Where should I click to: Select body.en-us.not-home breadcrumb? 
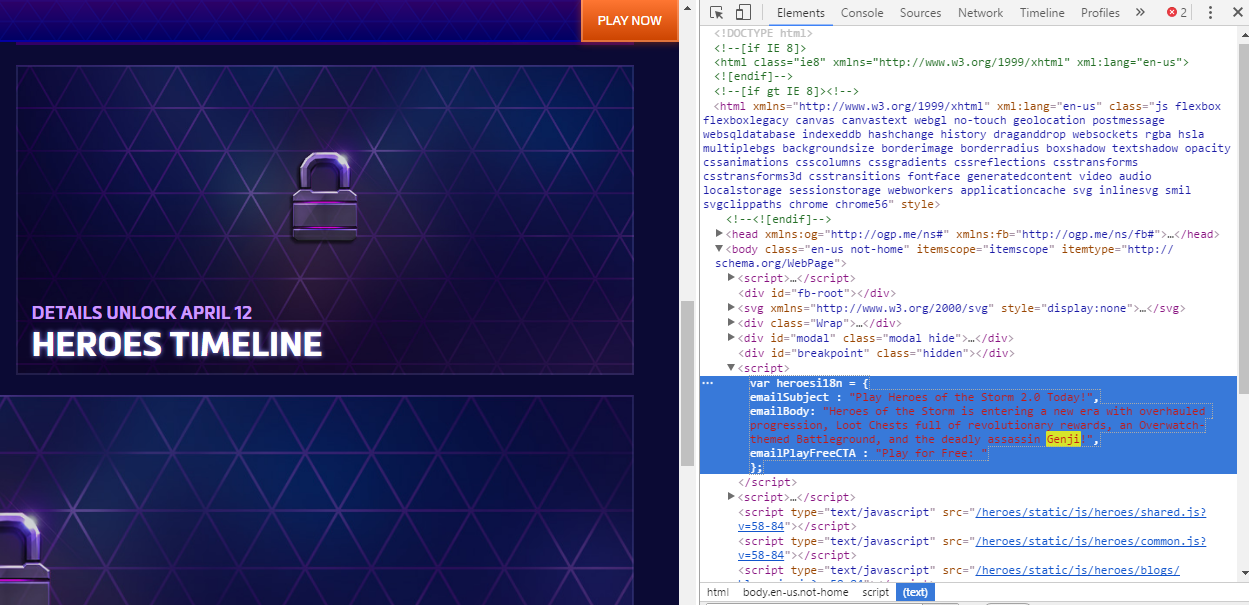pyautogui.click(x=795, y=592)
